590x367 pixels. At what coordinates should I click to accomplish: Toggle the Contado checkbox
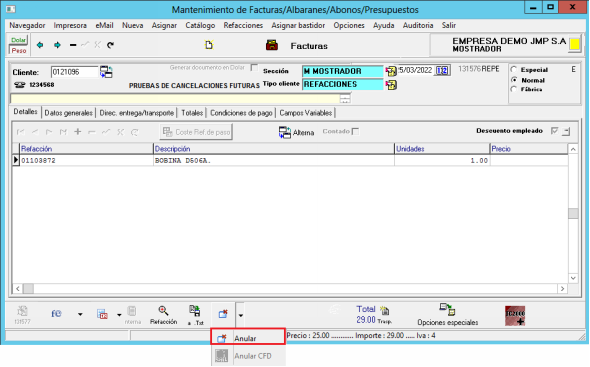click(355, 131)
